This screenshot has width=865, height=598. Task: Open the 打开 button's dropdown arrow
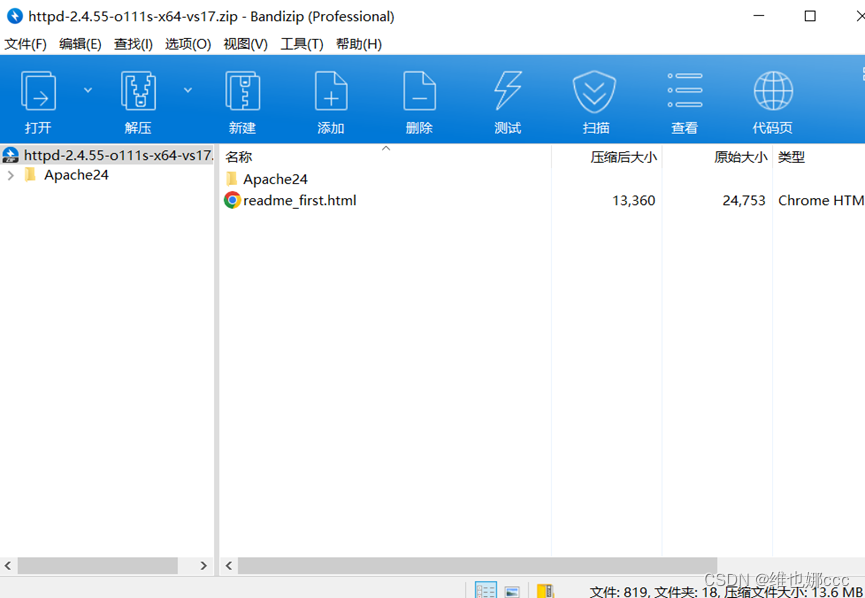click(x=86, y=90)
